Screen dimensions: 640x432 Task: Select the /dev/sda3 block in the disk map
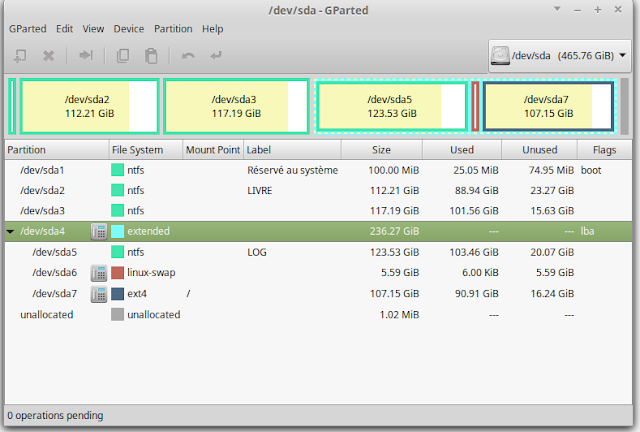pyautogui.click(x=236, y=106)
